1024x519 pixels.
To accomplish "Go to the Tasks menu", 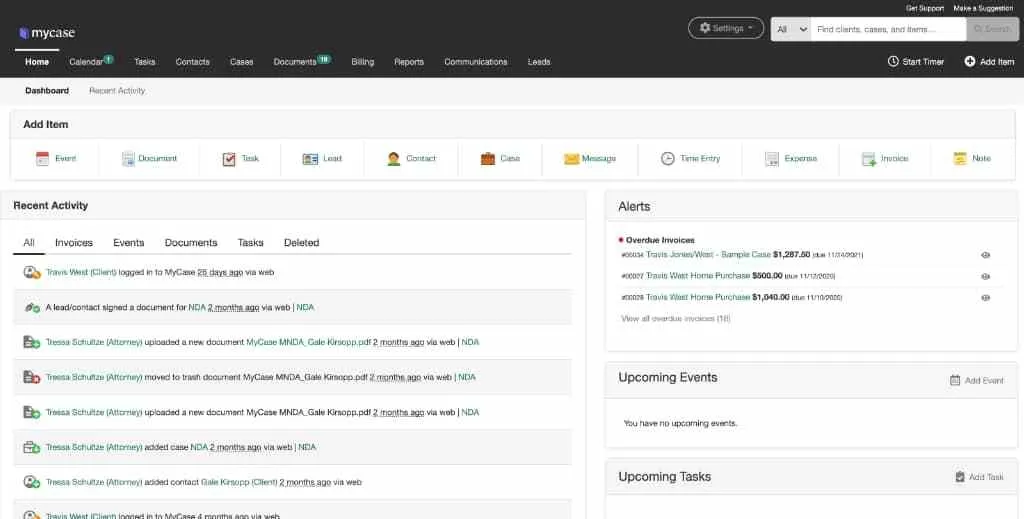I will tap(145, 61).
